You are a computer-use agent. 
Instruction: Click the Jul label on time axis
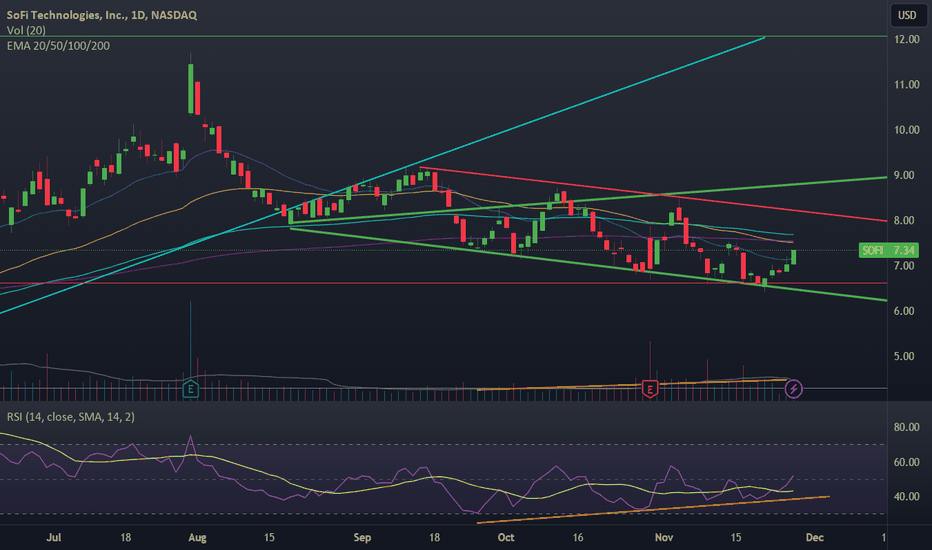click(53, 538)
